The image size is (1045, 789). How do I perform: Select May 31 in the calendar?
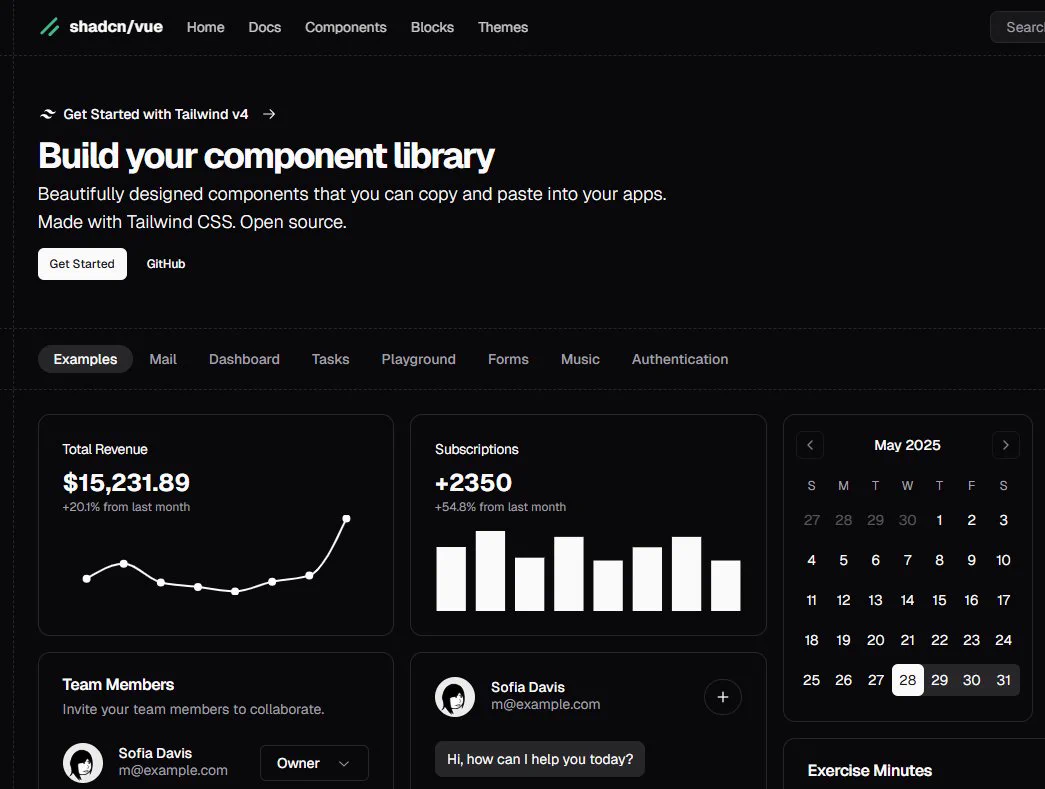[1004, 680]
